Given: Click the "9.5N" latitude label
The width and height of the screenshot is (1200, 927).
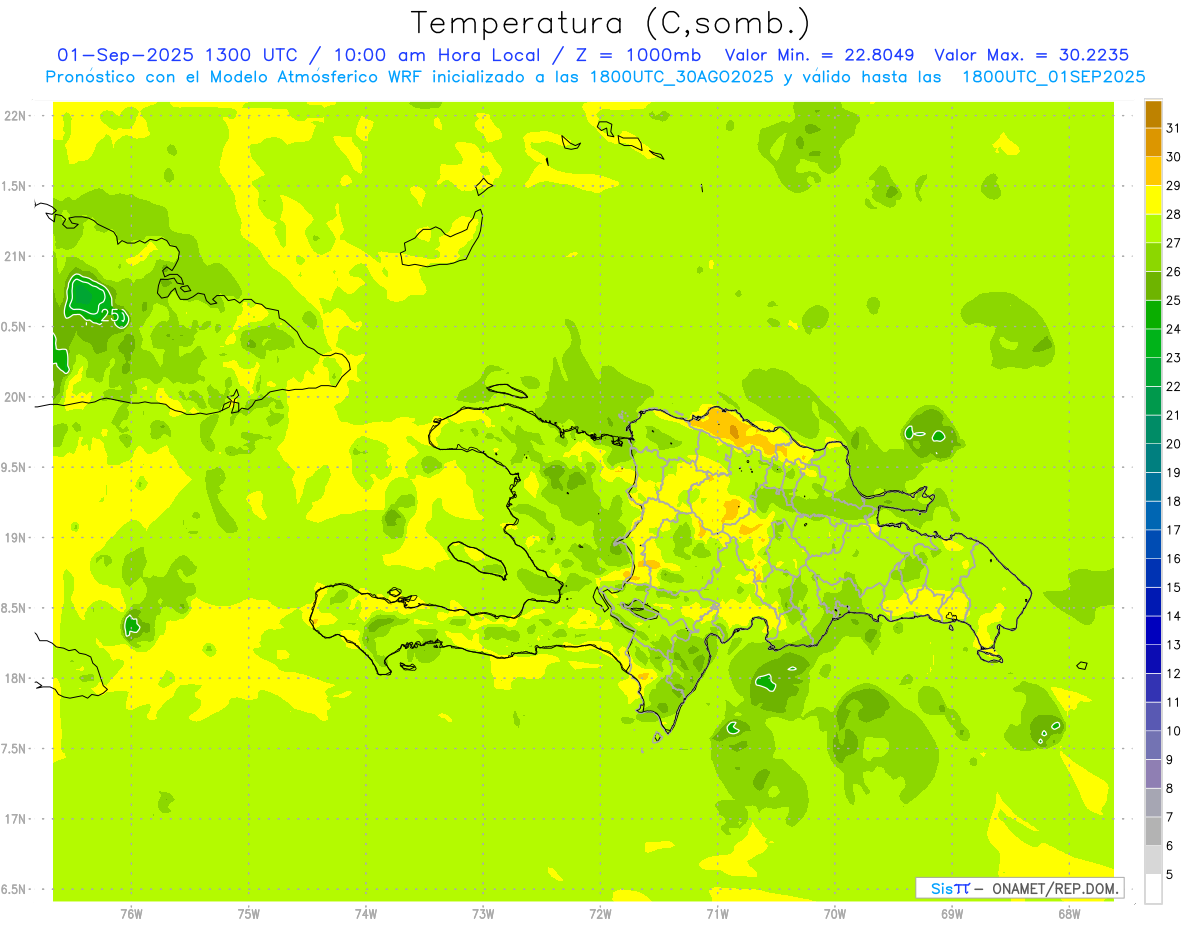Looking at the screenshot, I should (14, 468).
